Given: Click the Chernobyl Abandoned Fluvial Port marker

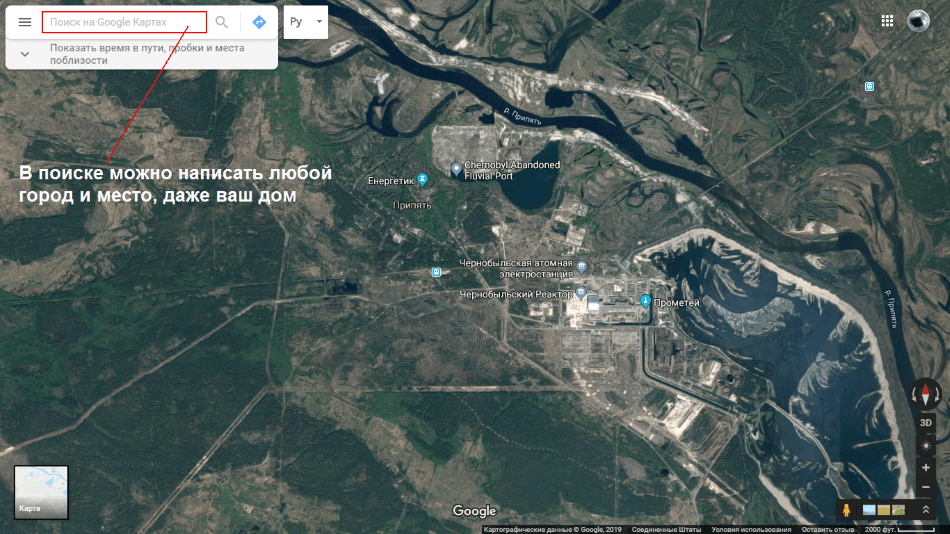Looking at the screenshot, I should pos(457,169).
